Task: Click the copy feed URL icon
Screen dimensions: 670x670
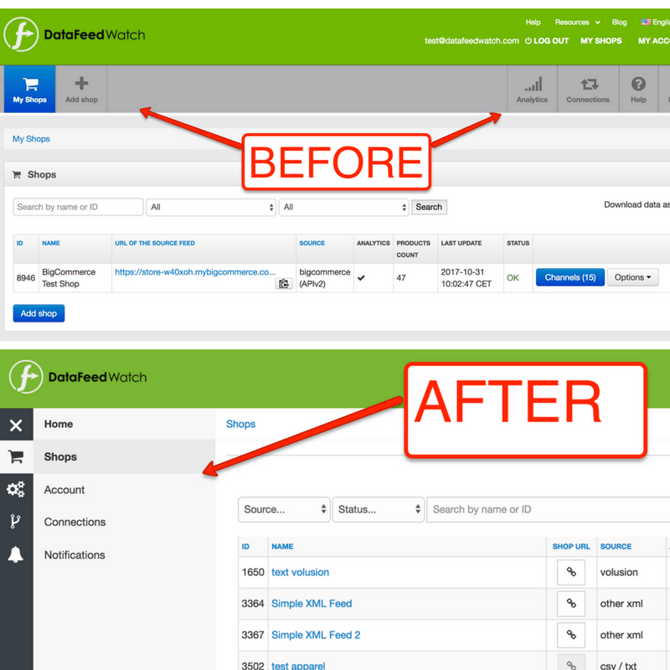Action: coord(284,284)
